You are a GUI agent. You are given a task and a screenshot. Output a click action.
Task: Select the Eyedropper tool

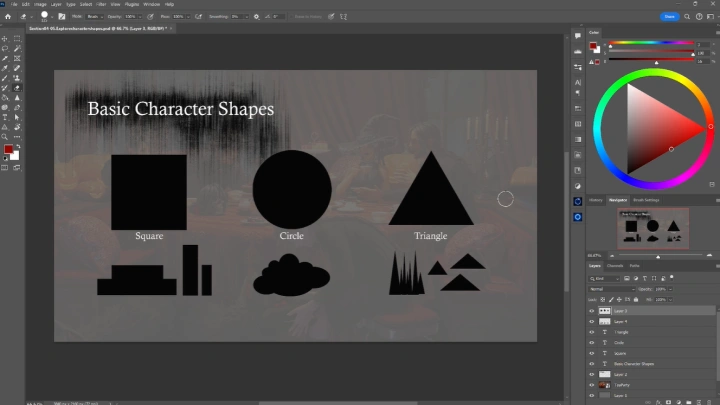5,68
